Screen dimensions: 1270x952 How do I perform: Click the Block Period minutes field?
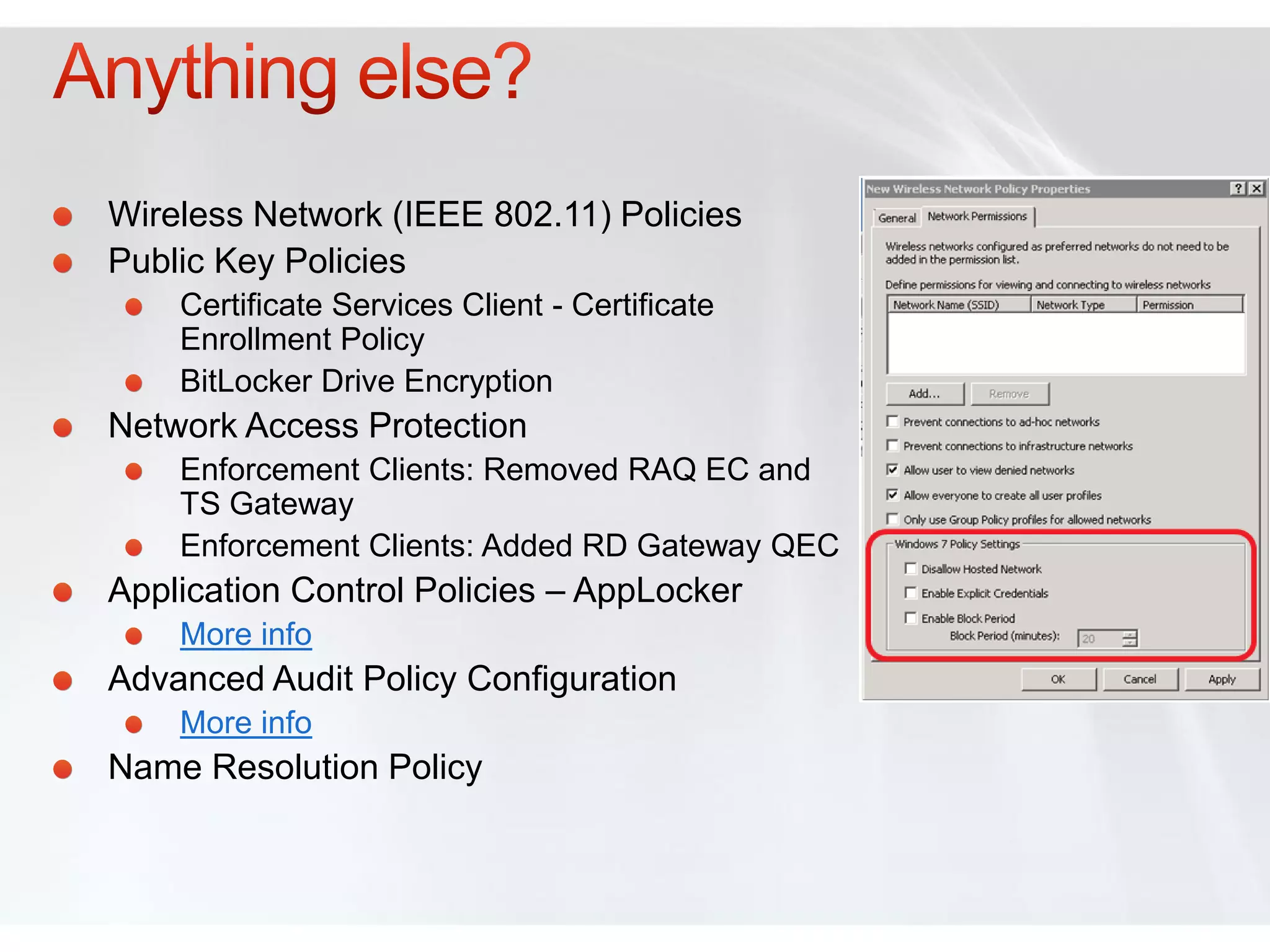1100,638
